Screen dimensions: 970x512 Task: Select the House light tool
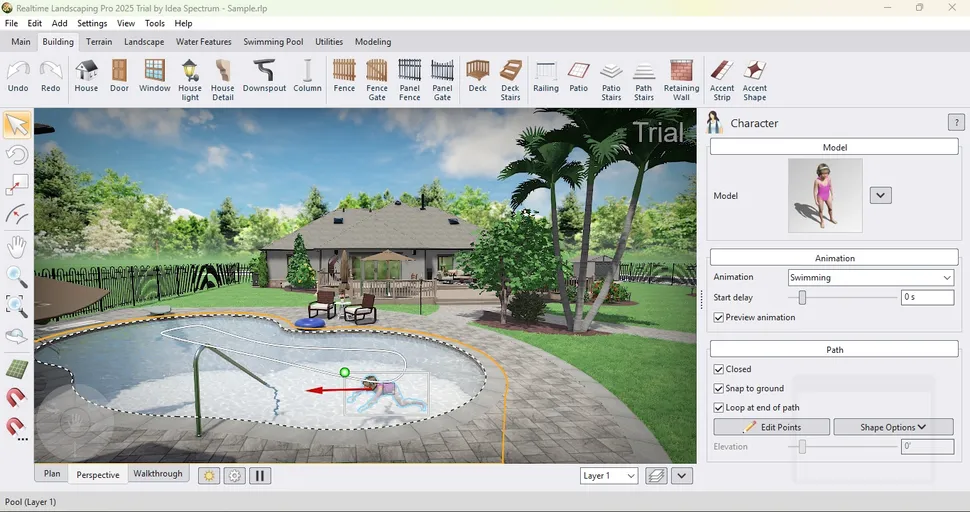(190, 75)
